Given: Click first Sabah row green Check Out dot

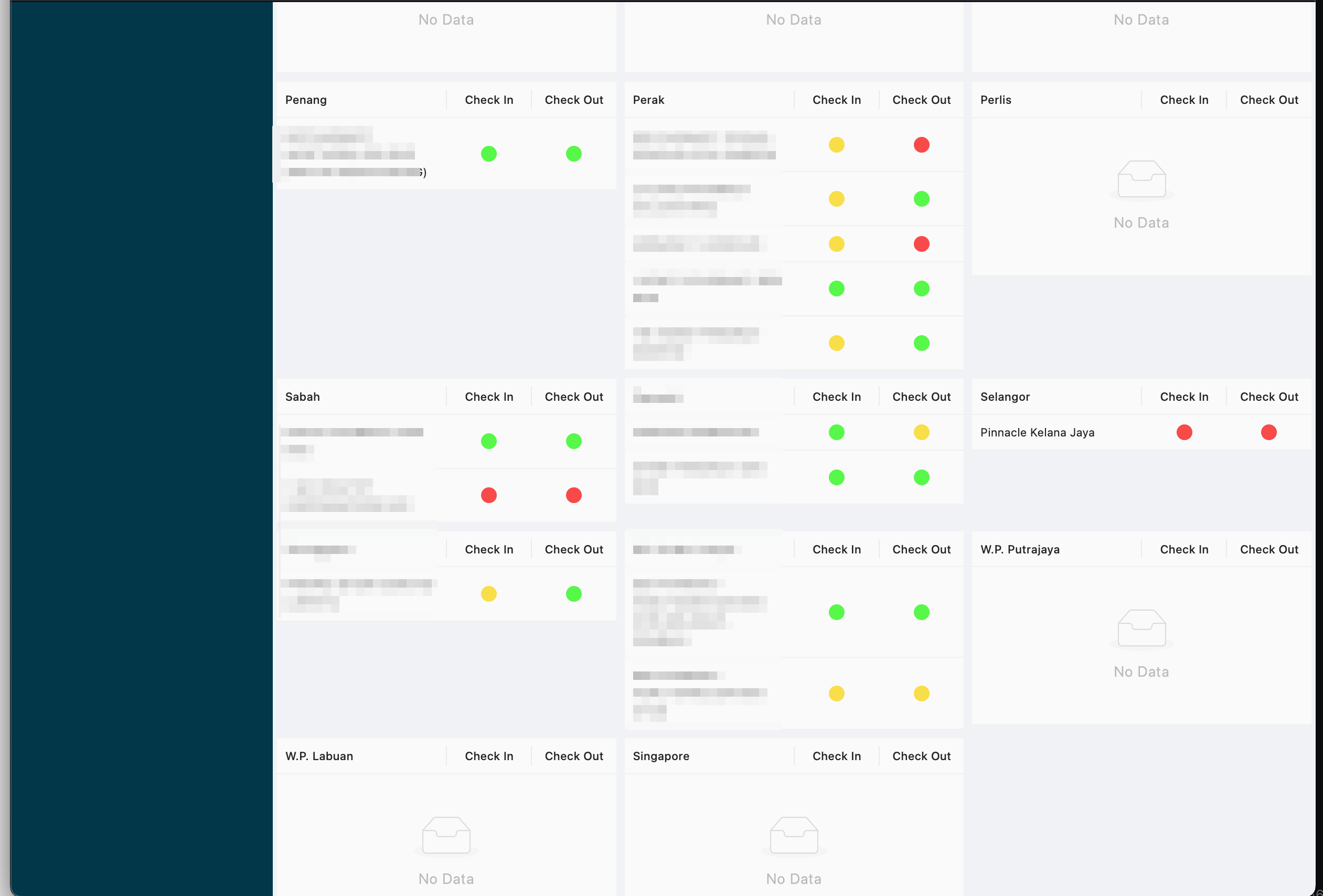Looking at the screenshot, I should coord(573,441).
